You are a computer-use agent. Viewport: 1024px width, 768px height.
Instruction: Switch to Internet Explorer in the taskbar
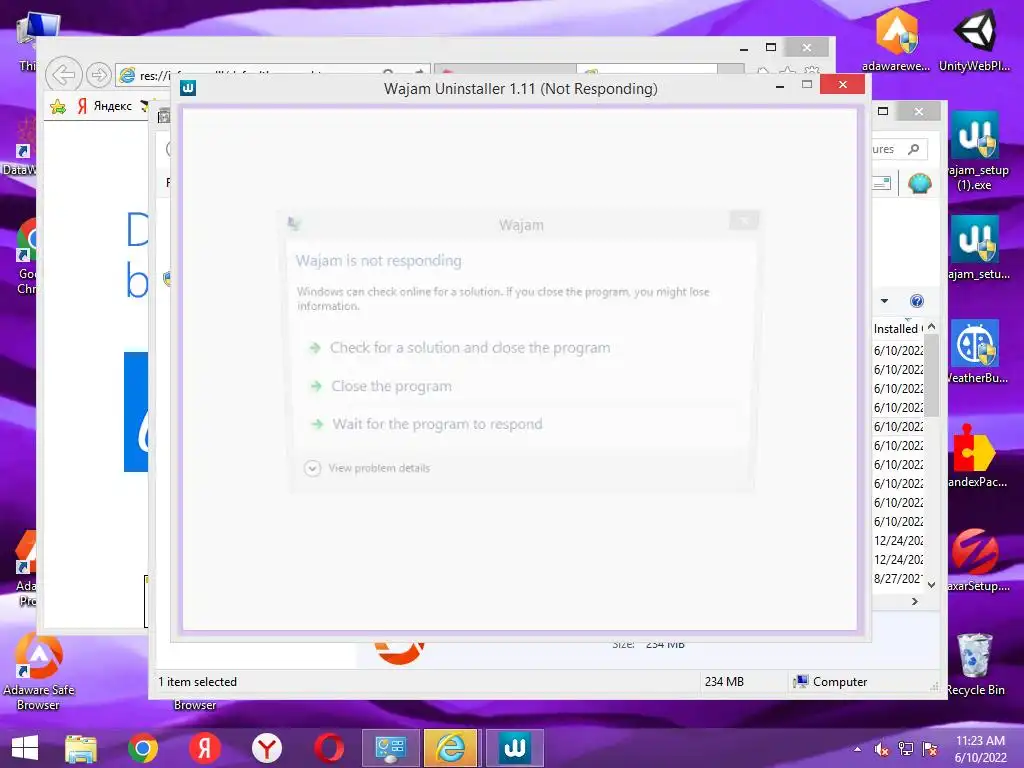[451, 748]
